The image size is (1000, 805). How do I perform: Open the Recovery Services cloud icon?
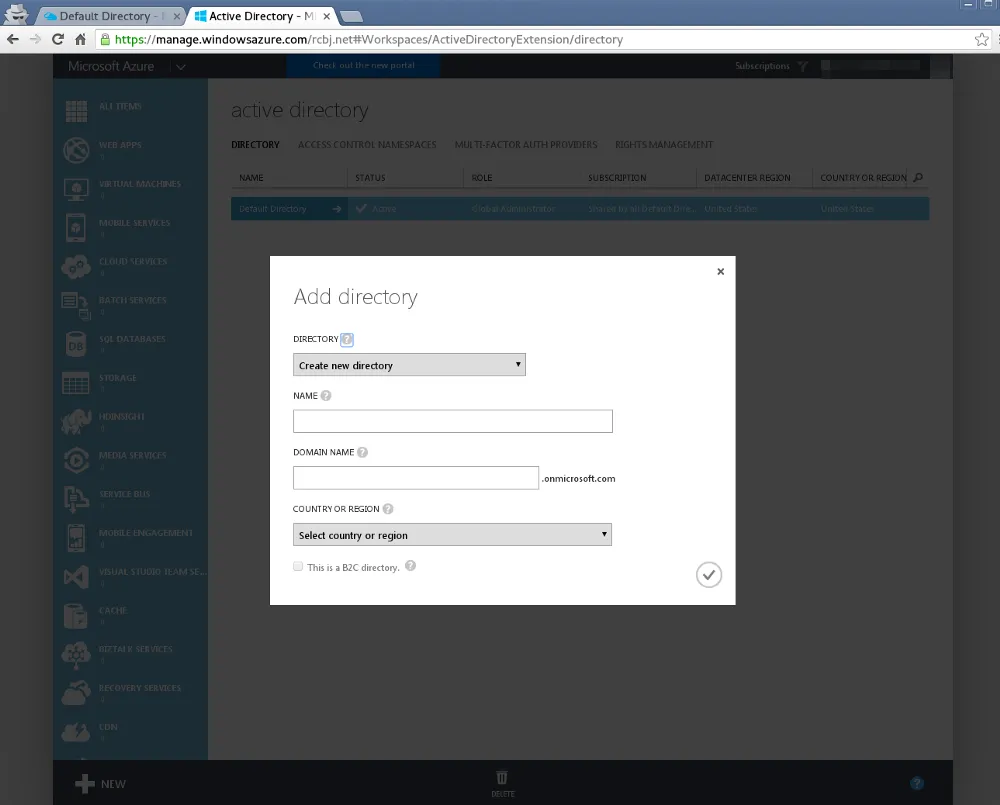tap(77, 693)
